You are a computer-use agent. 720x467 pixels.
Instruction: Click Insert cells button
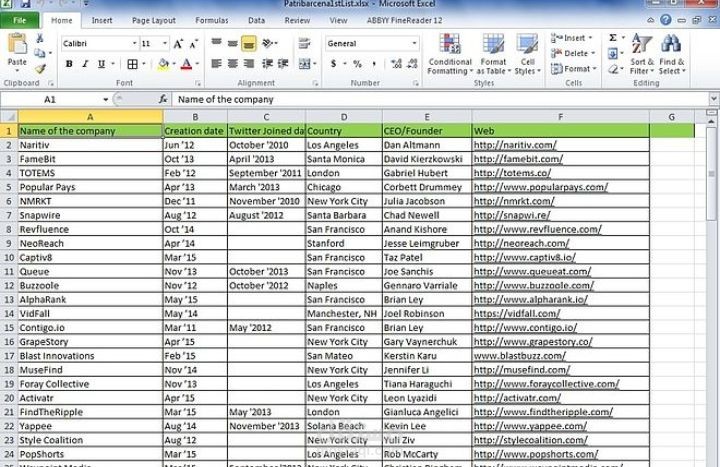(x=572, y=38)
